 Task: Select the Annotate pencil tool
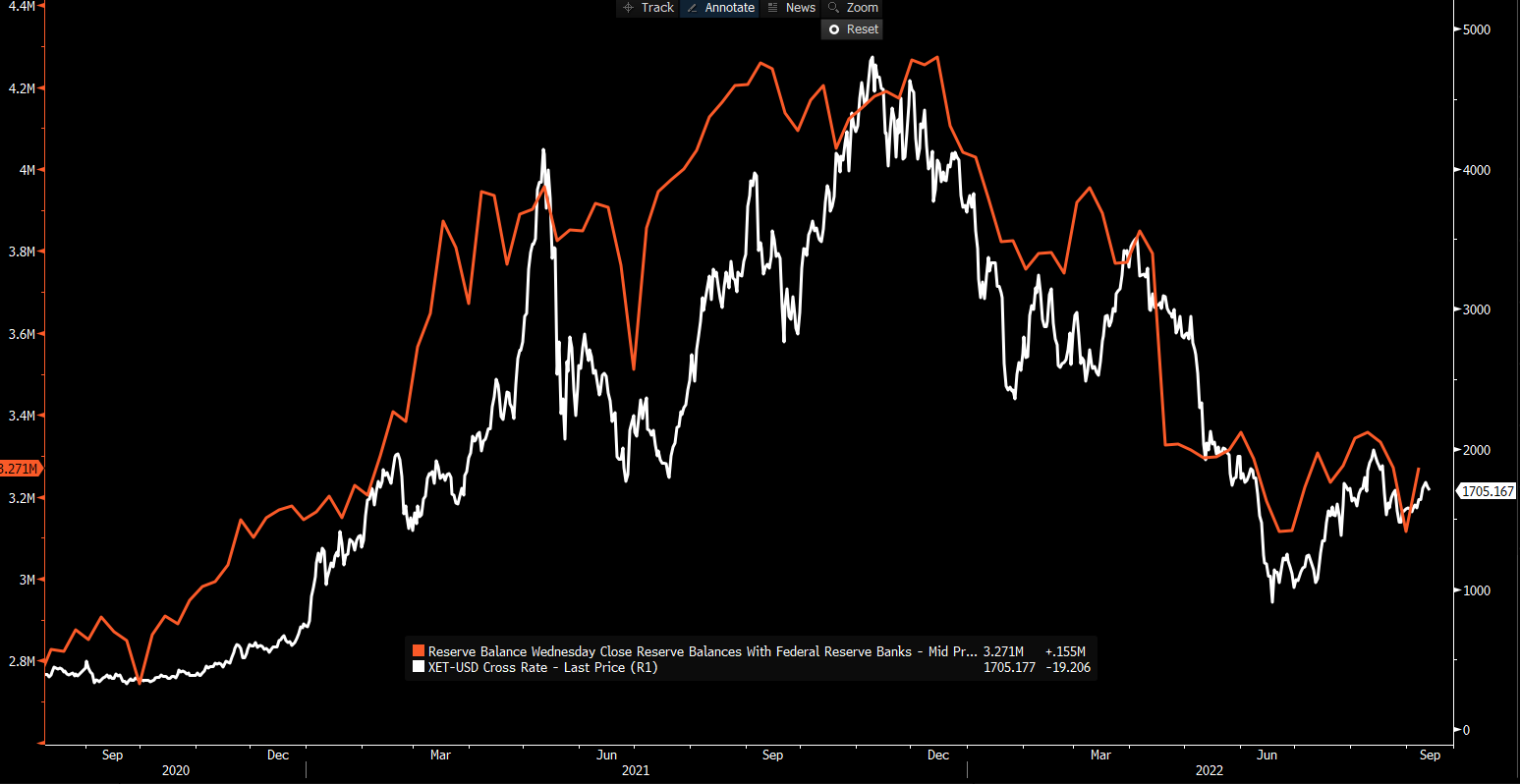[x=719, y=8]
